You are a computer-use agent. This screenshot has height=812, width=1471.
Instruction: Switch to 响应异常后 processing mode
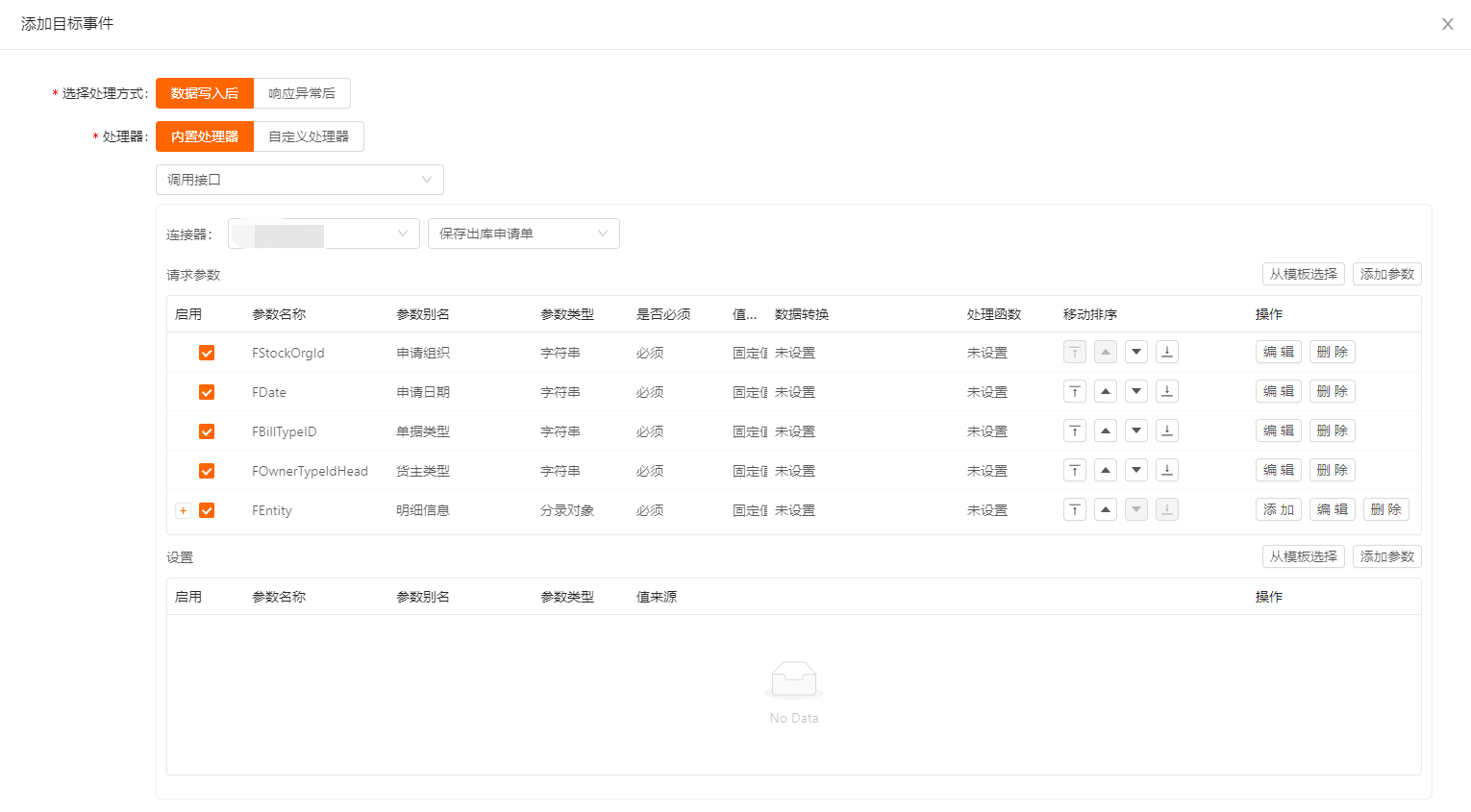(302, 93)
